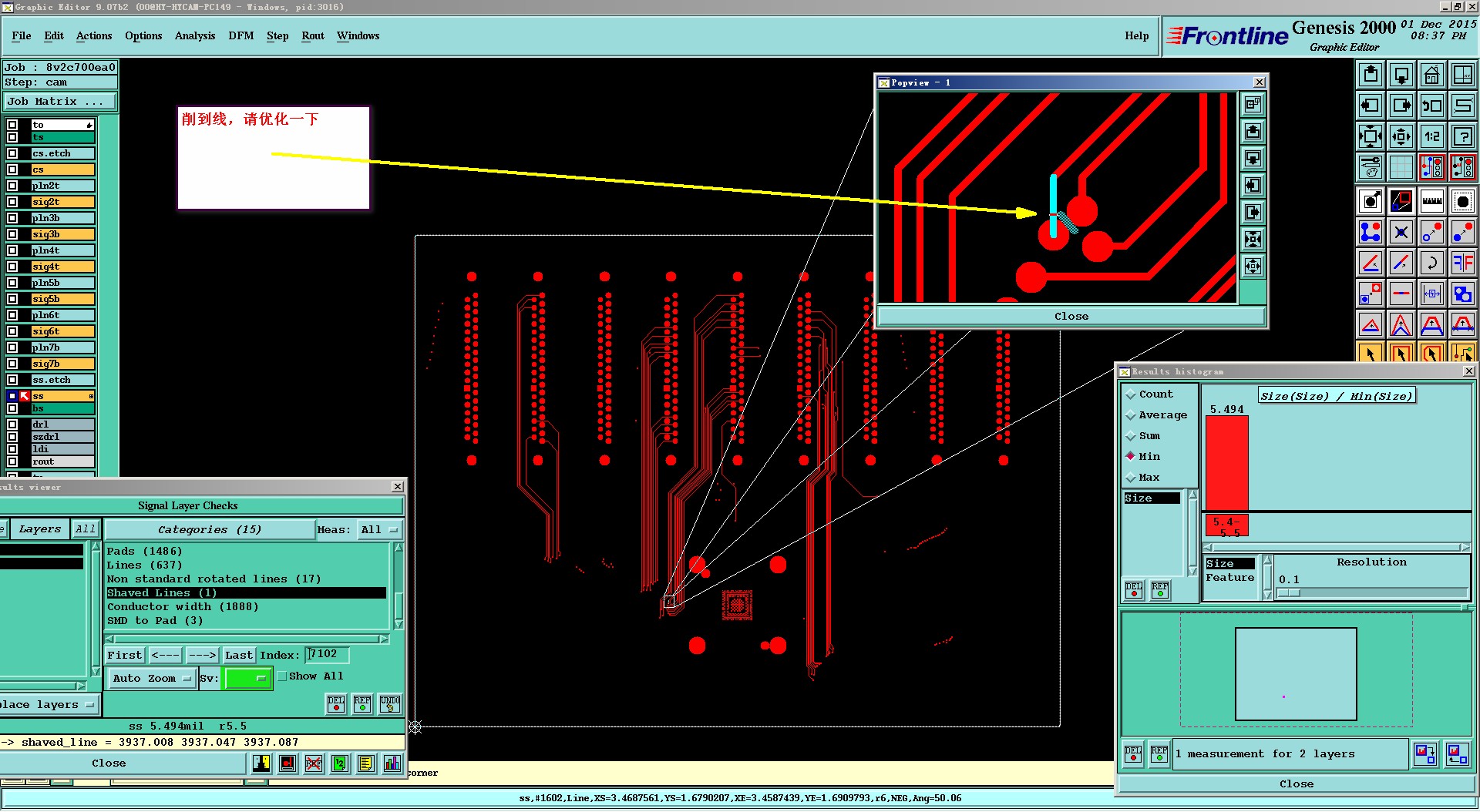Select the Count radio option in histogram
Viewport: 1480px width, 812px height.
pyautogui.click(x=1149, y=394)
